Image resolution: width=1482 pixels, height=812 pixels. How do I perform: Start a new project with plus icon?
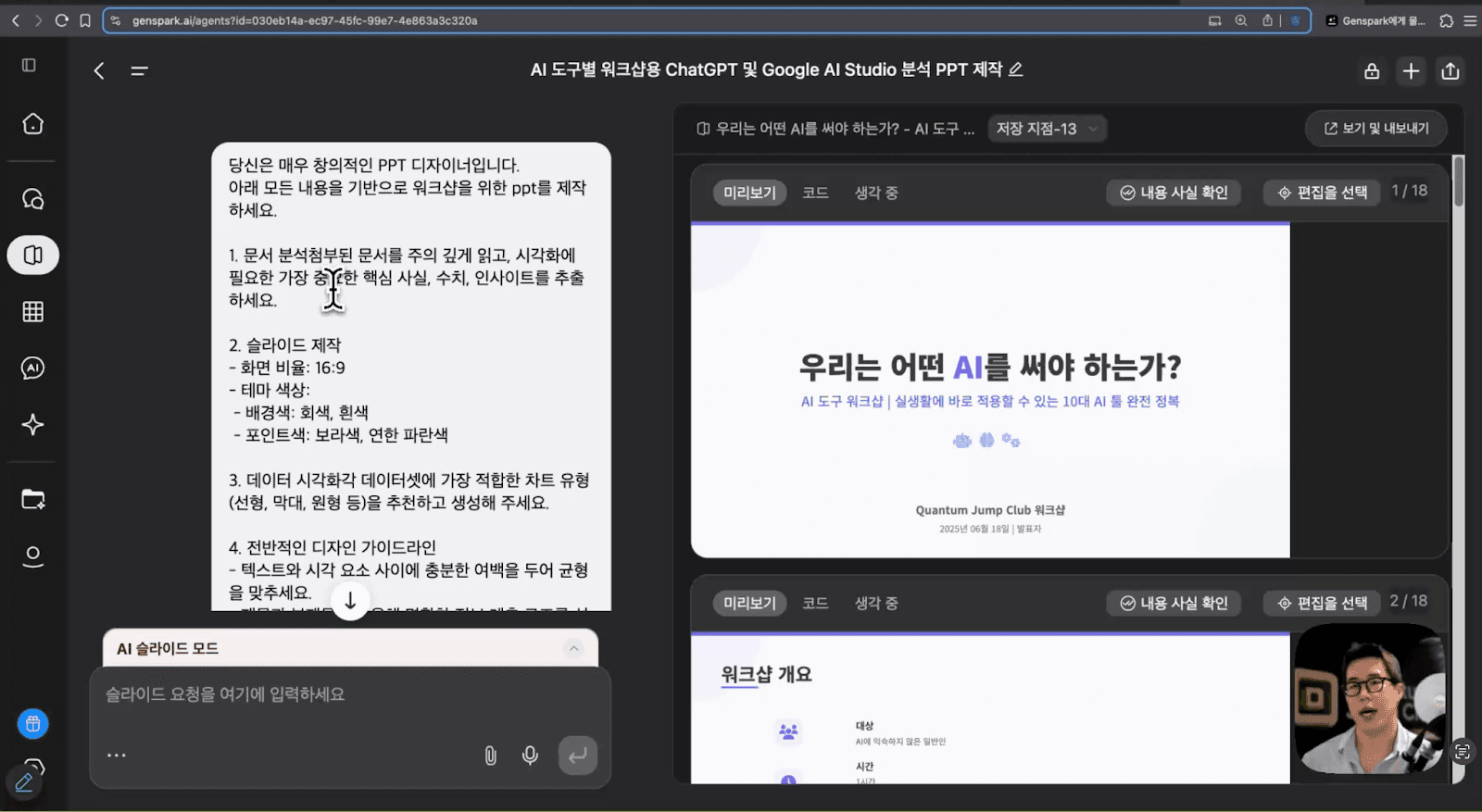click(x=1411, y=71)
